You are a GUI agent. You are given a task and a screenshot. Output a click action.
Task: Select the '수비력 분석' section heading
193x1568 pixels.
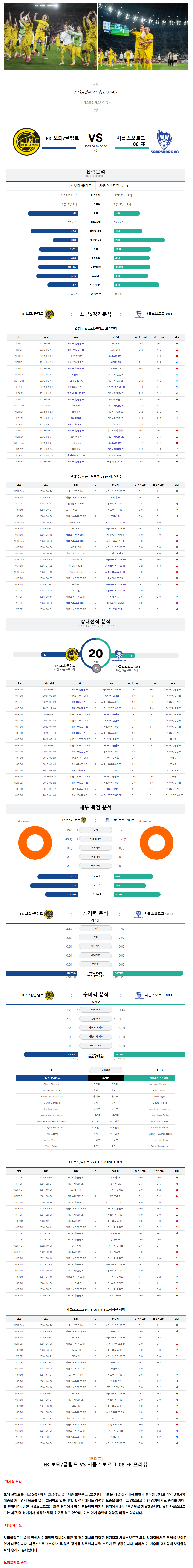click(96, 995)
